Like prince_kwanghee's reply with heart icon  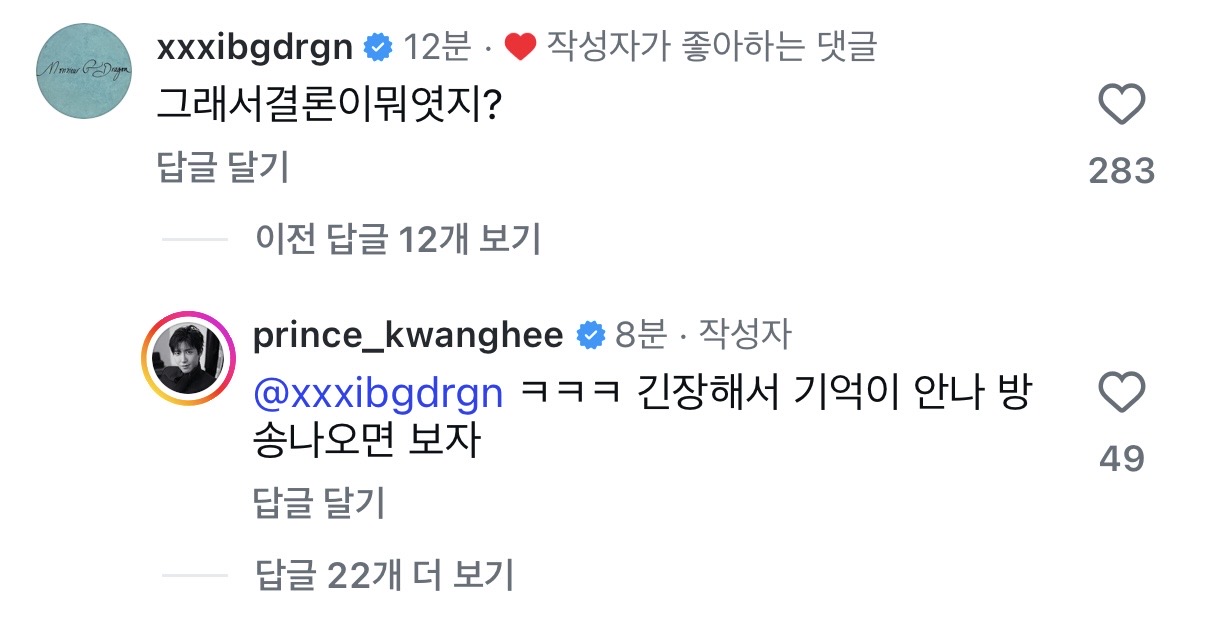[1121, 393]
